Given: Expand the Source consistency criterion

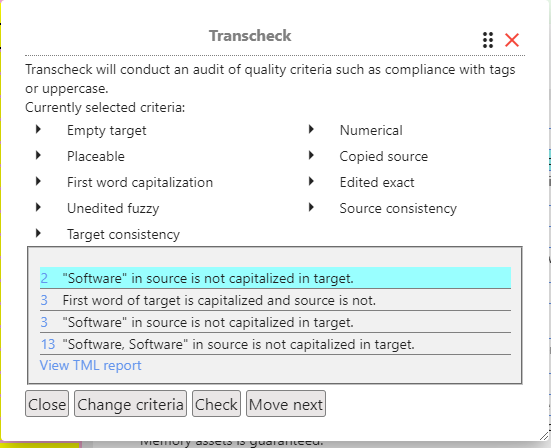Looking at the screenshot, I should [311, 208].
